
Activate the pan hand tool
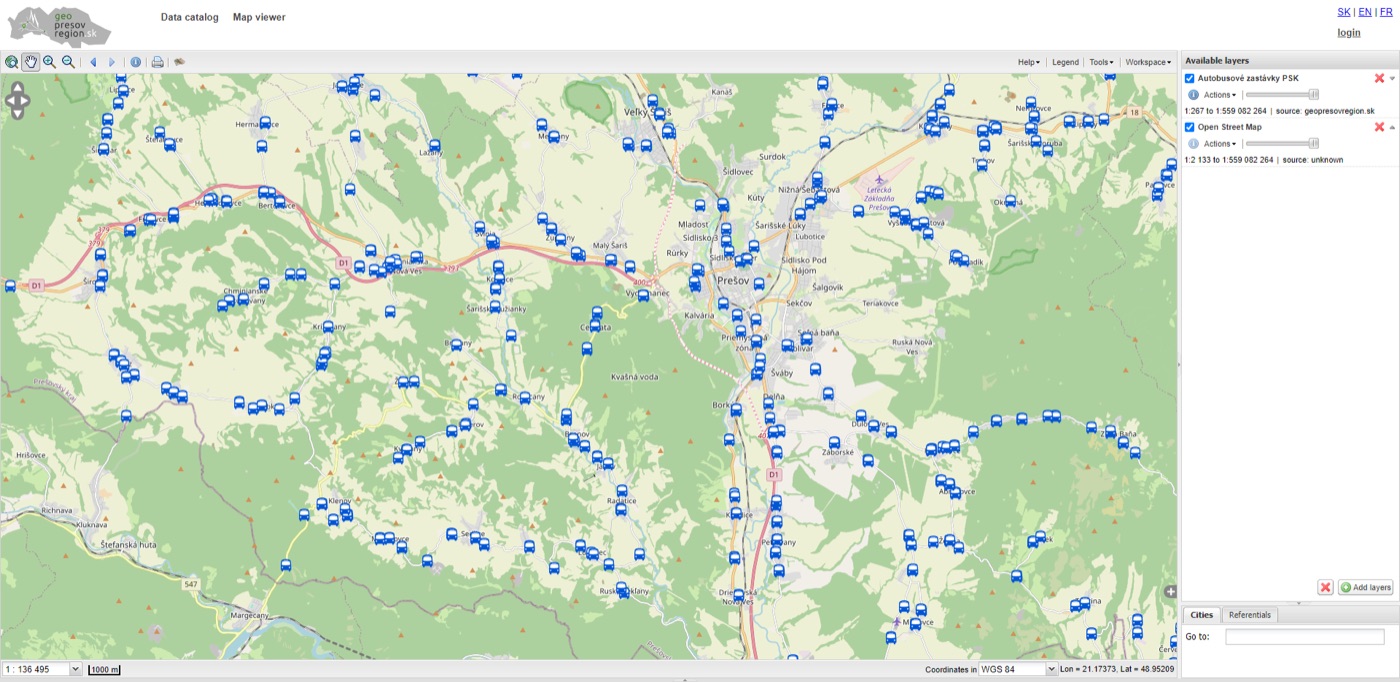[30, 62]
